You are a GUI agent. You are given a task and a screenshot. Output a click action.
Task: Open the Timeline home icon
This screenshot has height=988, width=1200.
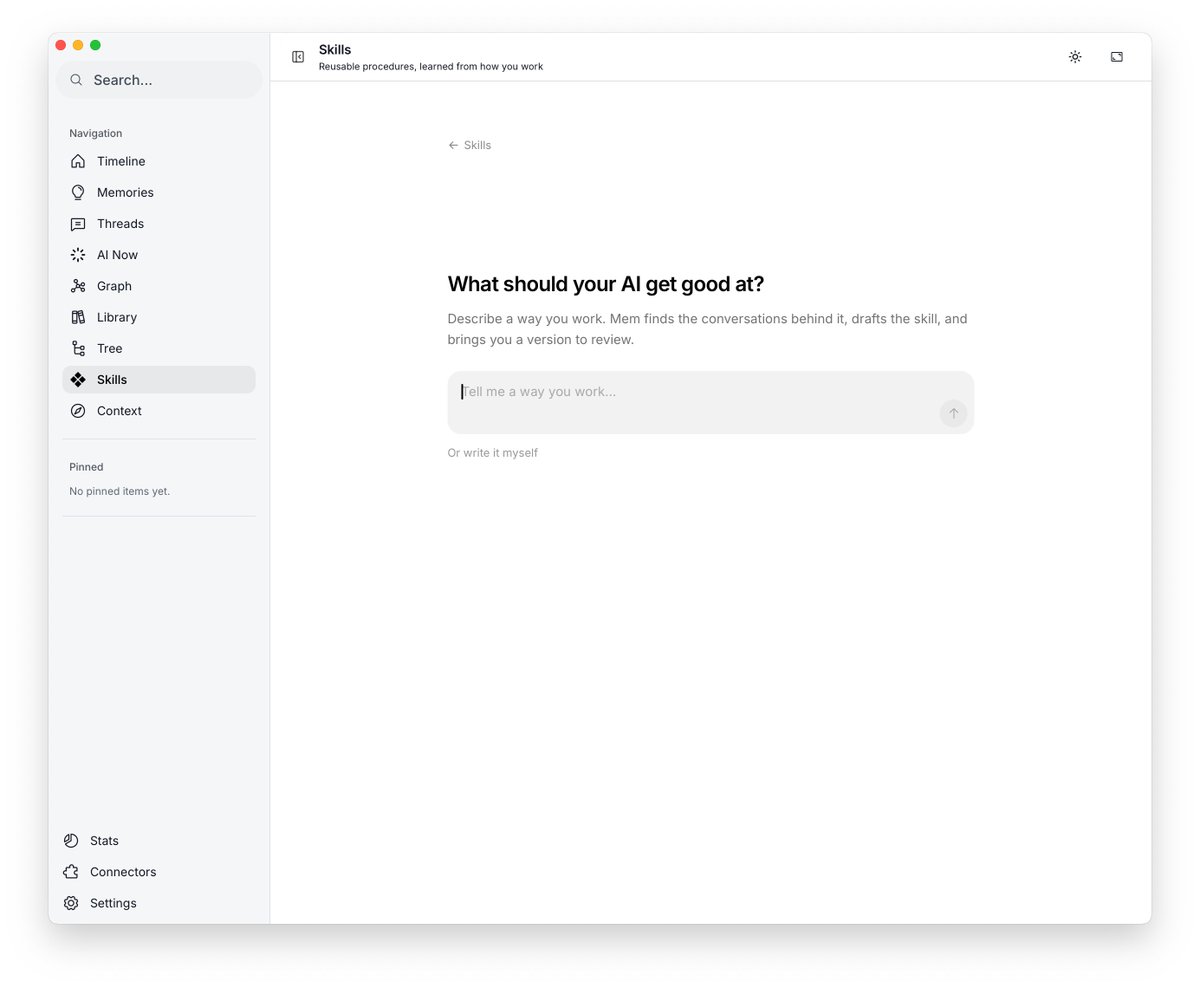(x=78, y=161)
